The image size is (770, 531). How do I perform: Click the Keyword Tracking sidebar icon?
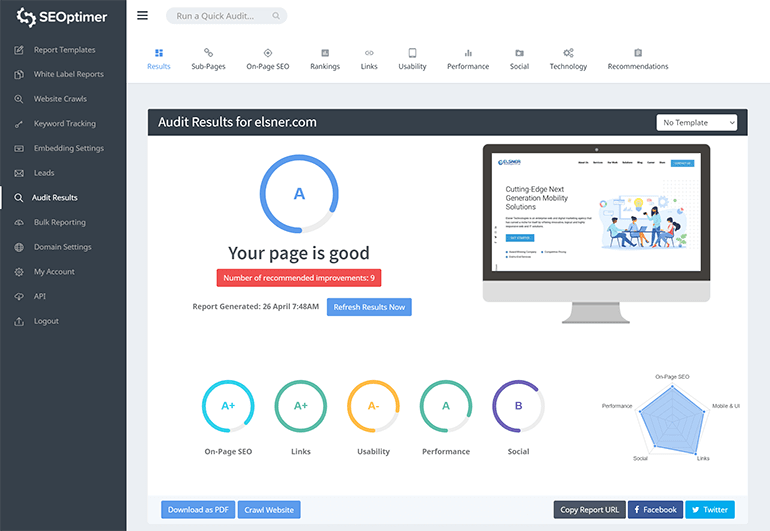[x=19, y=124]
